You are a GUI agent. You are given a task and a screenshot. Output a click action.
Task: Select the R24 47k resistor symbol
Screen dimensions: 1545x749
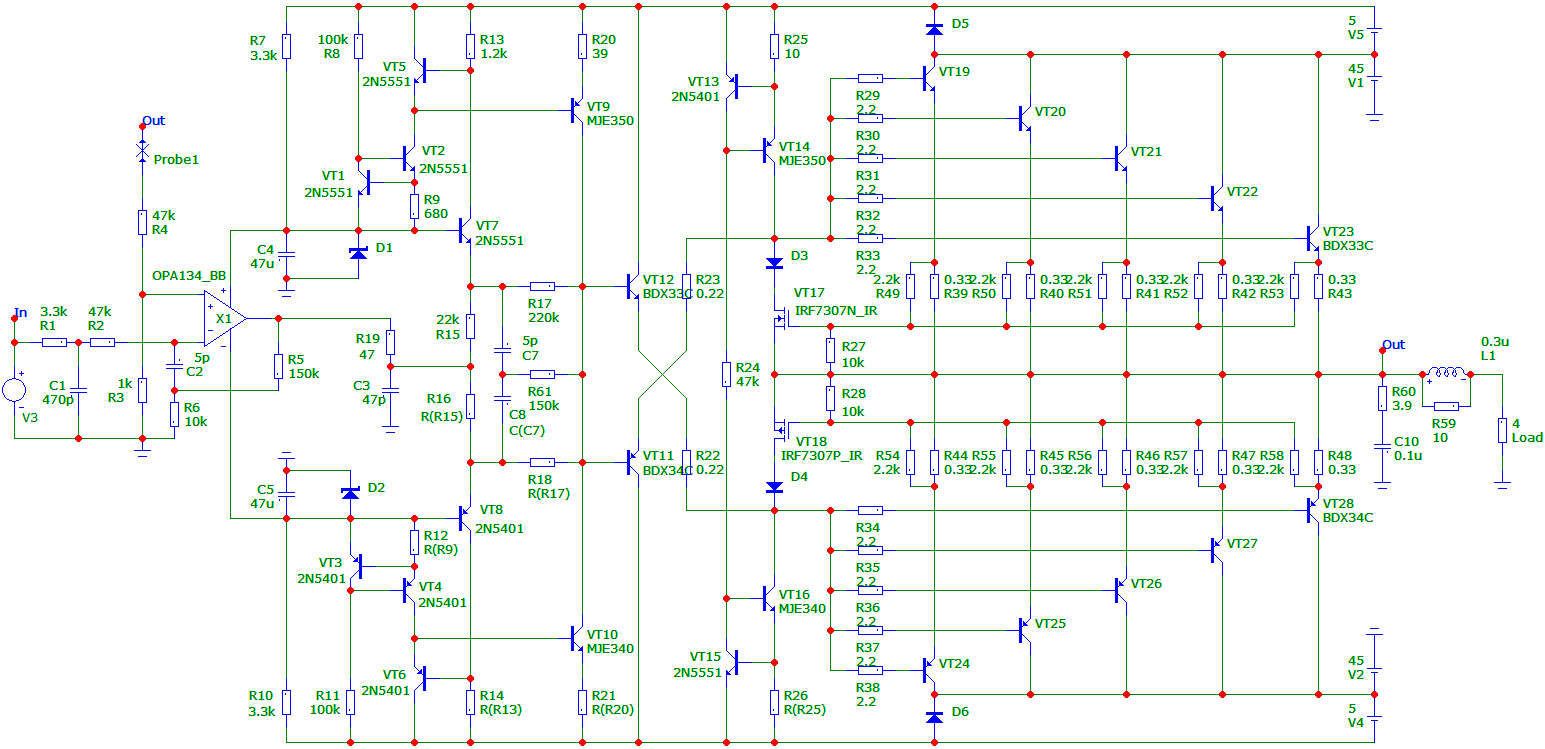(726, 374)
